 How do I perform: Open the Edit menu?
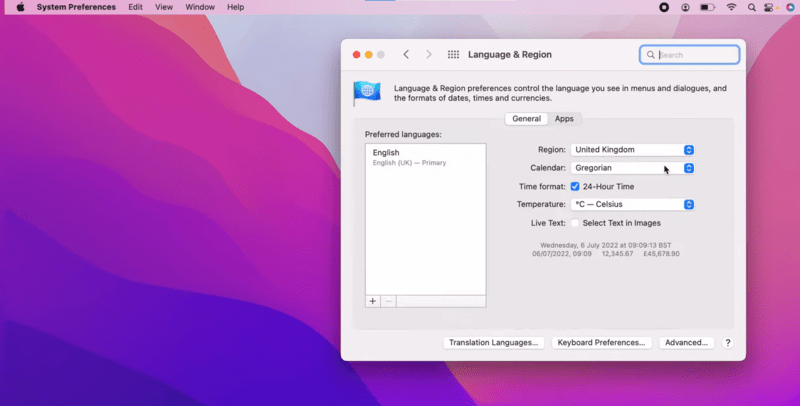coord(135,7)
